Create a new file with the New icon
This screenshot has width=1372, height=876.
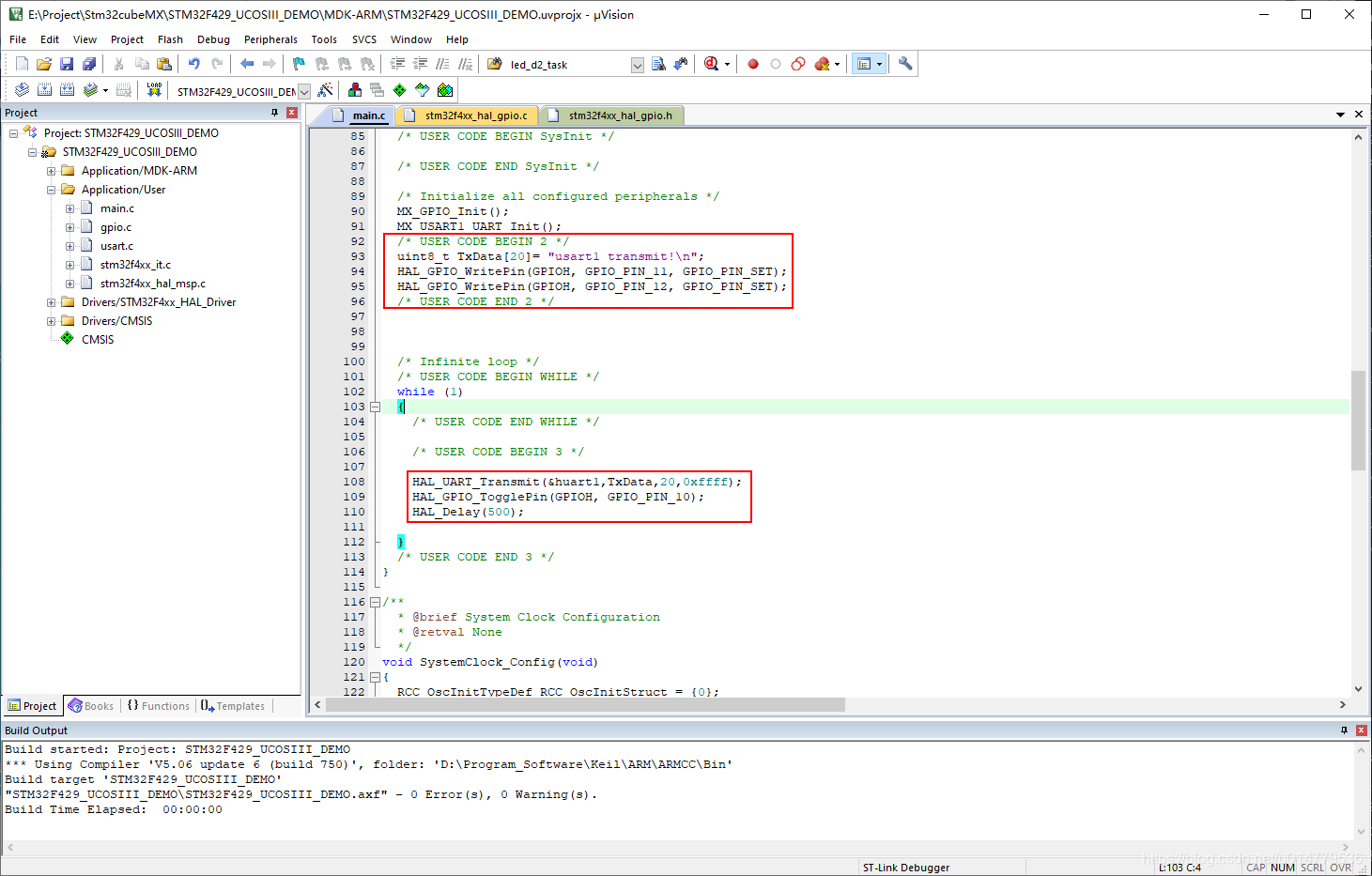[x=22, y=64]
